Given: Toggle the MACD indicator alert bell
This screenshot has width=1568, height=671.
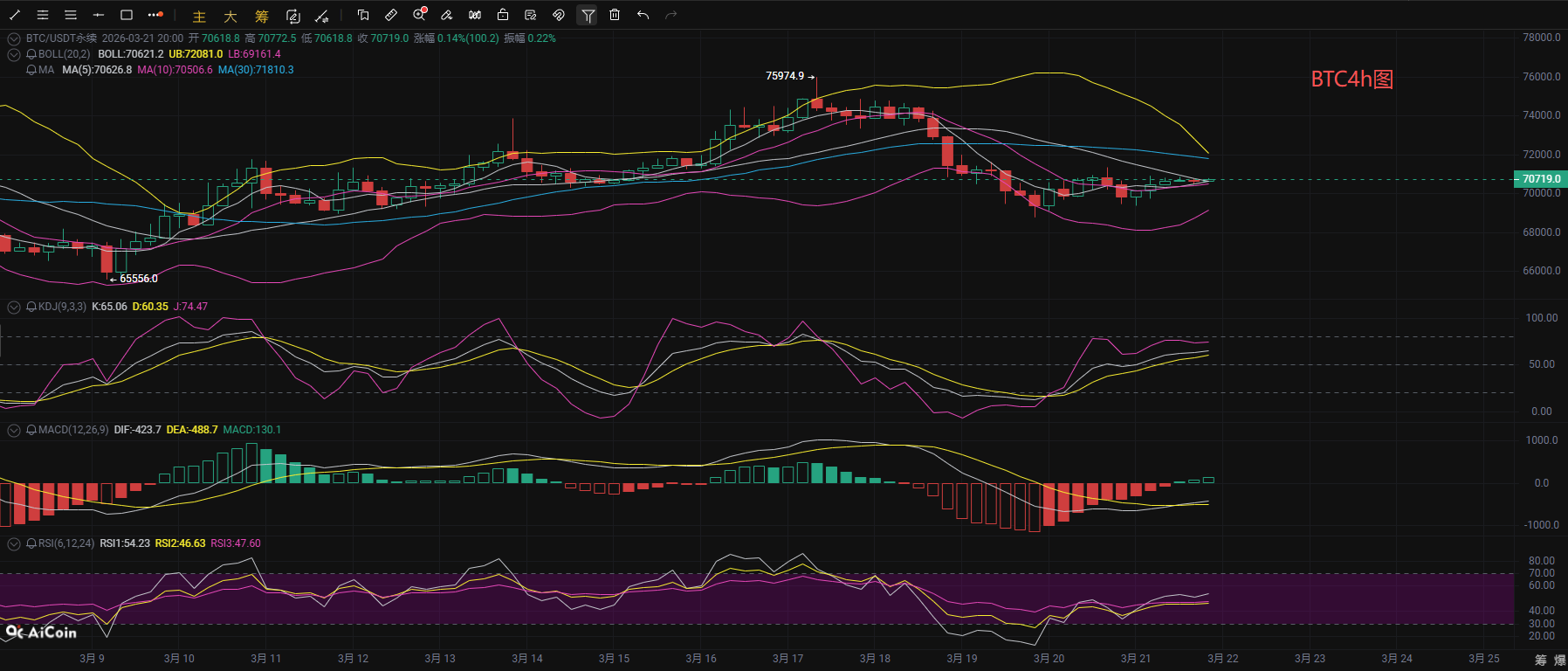Looking at the screenshot, I should point(31,430).
